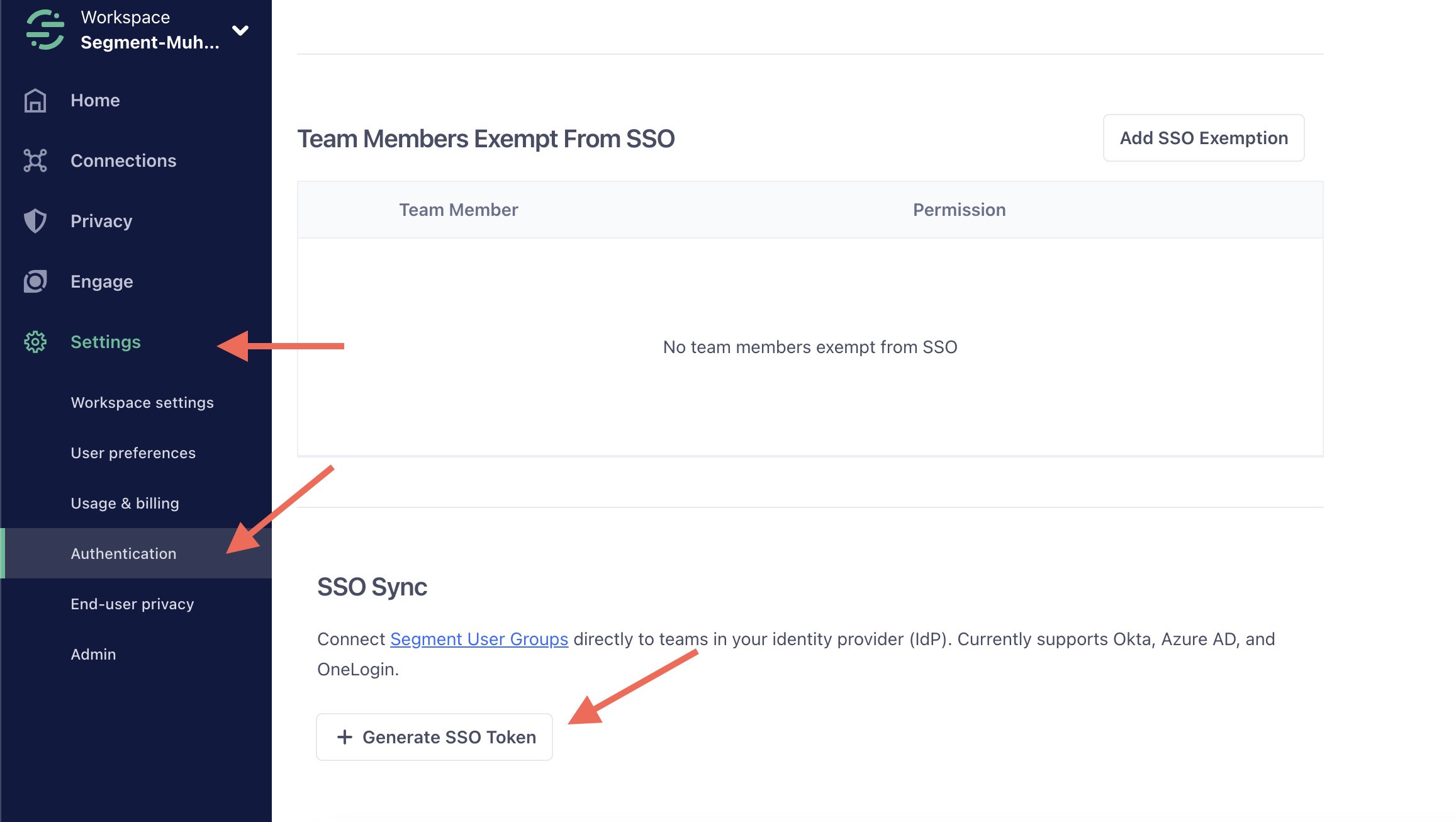
Task: Click the plus icon on Generate SSO Token
Action: click(345, 736)
